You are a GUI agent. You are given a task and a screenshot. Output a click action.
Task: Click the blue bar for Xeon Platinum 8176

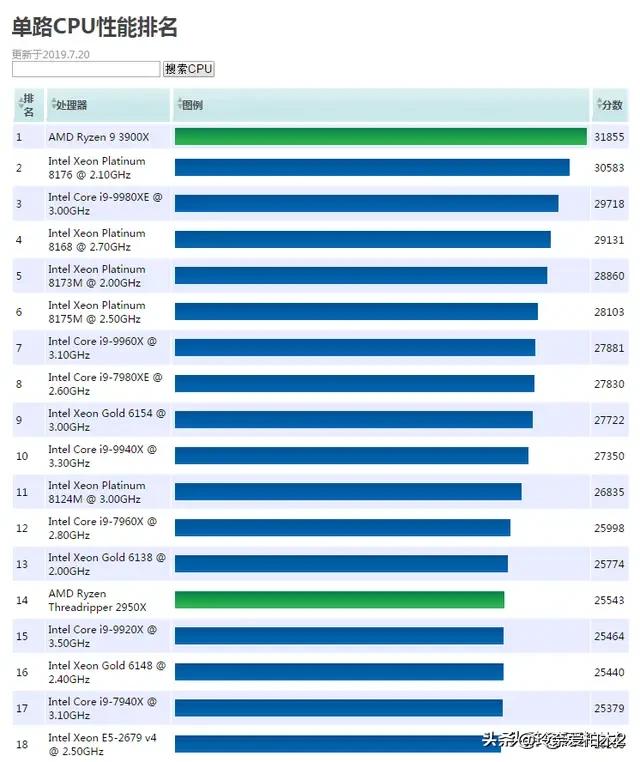[x=372, y=168]
